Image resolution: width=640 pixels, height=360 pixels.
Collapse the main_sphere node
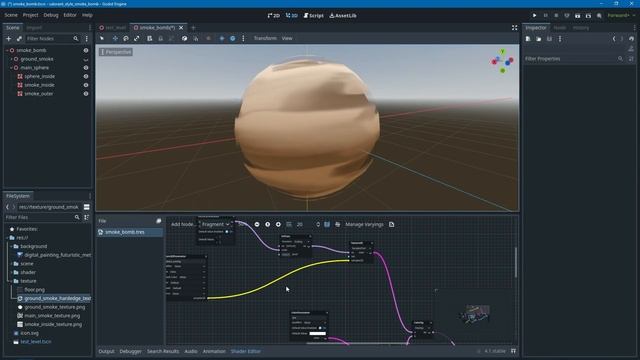[11, 68]
